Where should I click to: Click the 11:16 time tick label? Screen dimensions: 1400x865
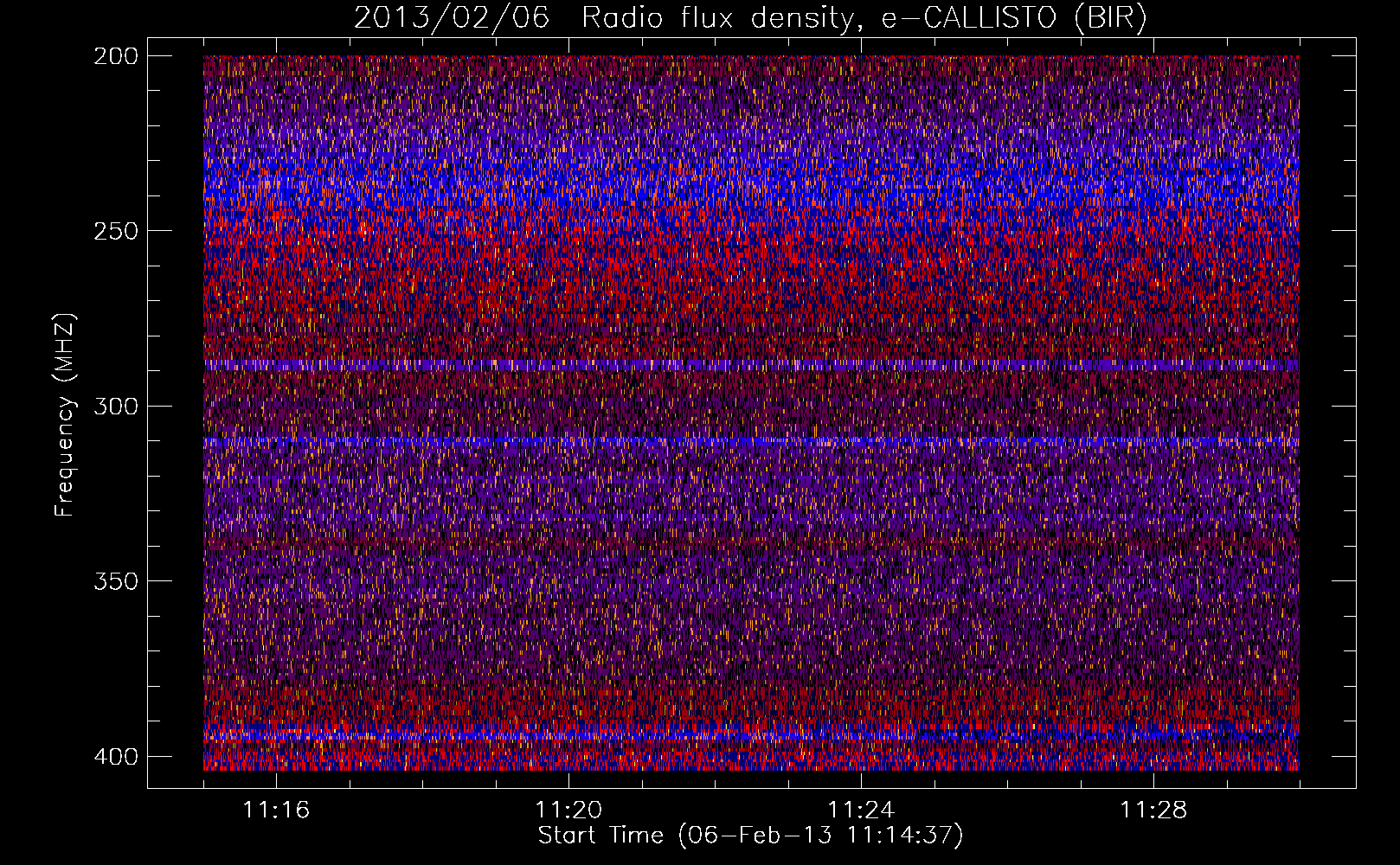[276, 811]
